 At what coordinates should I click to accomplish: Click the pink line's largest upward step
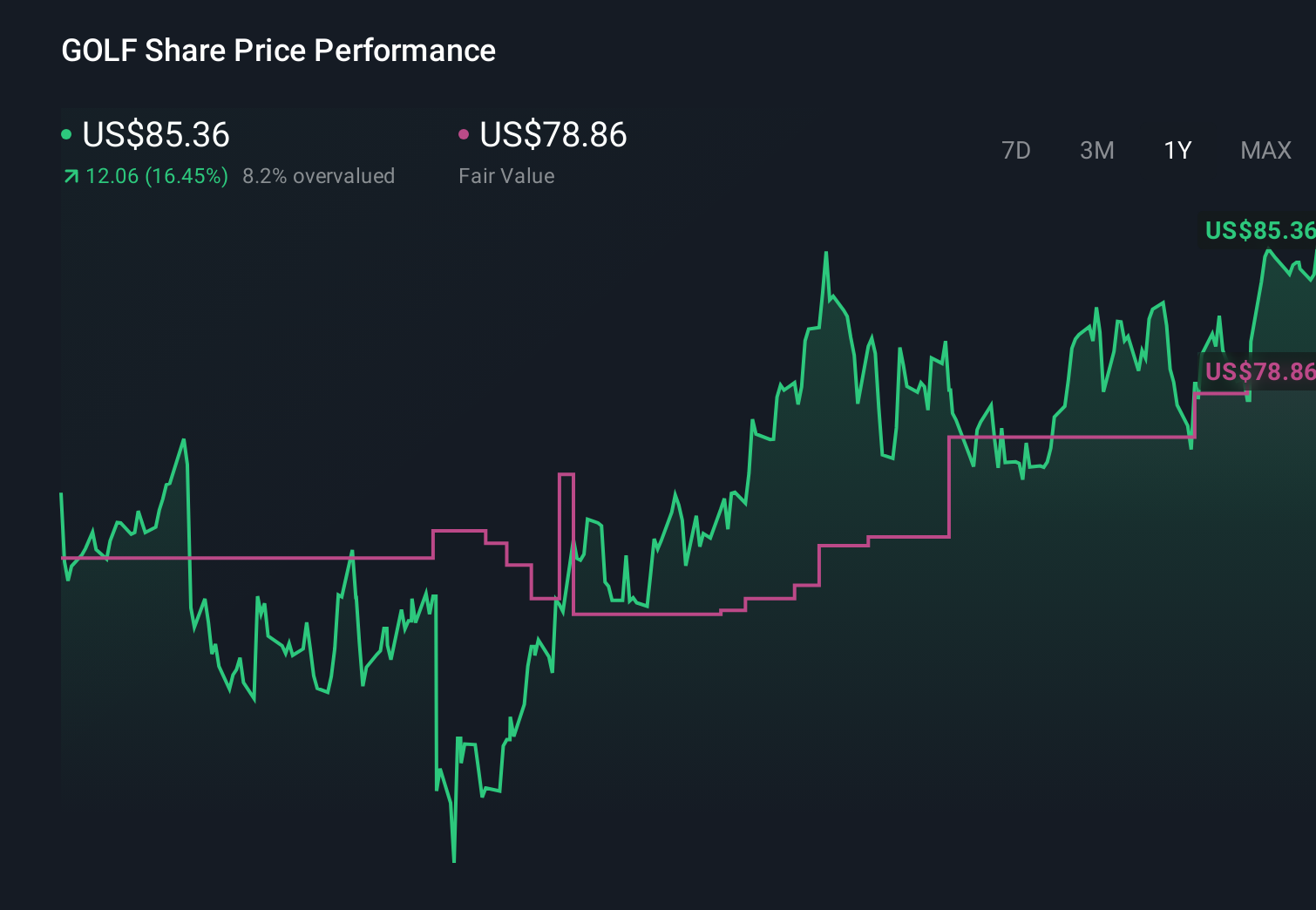tap(949, 486)
